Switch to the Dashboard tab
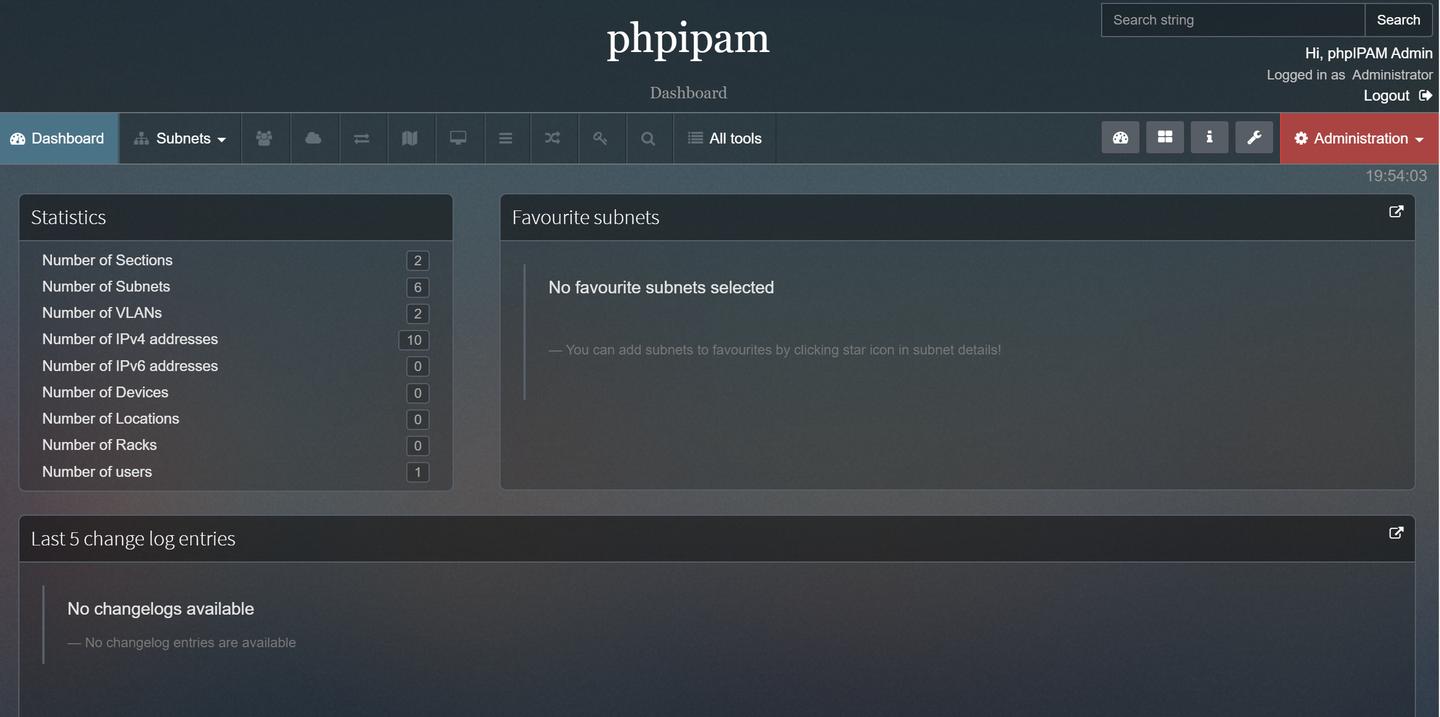Image resolution: width=1440 pixels, height=717 pixels. pos(59,138)
